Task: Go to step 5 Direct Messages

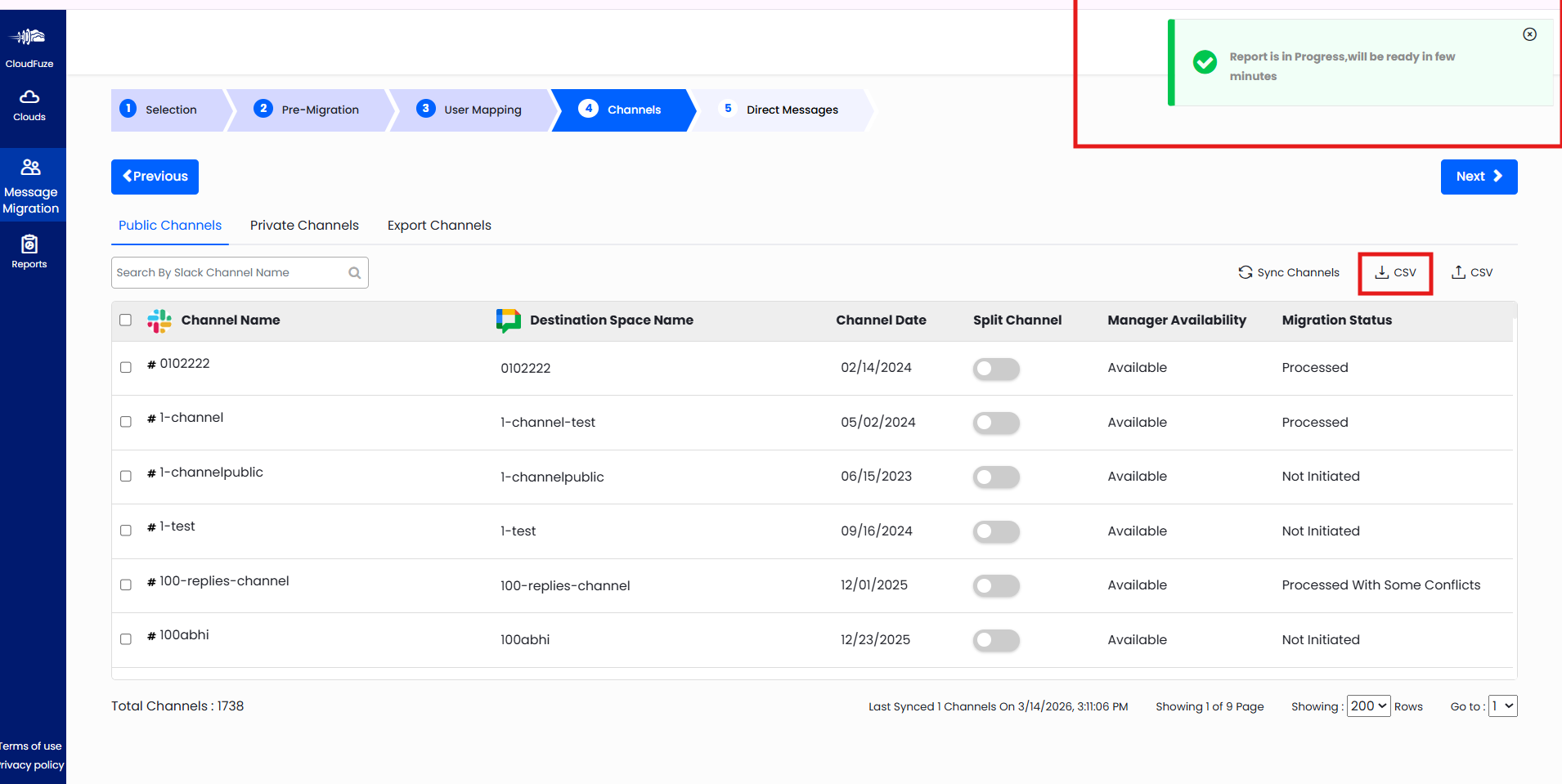Action: tap(783, 110)
